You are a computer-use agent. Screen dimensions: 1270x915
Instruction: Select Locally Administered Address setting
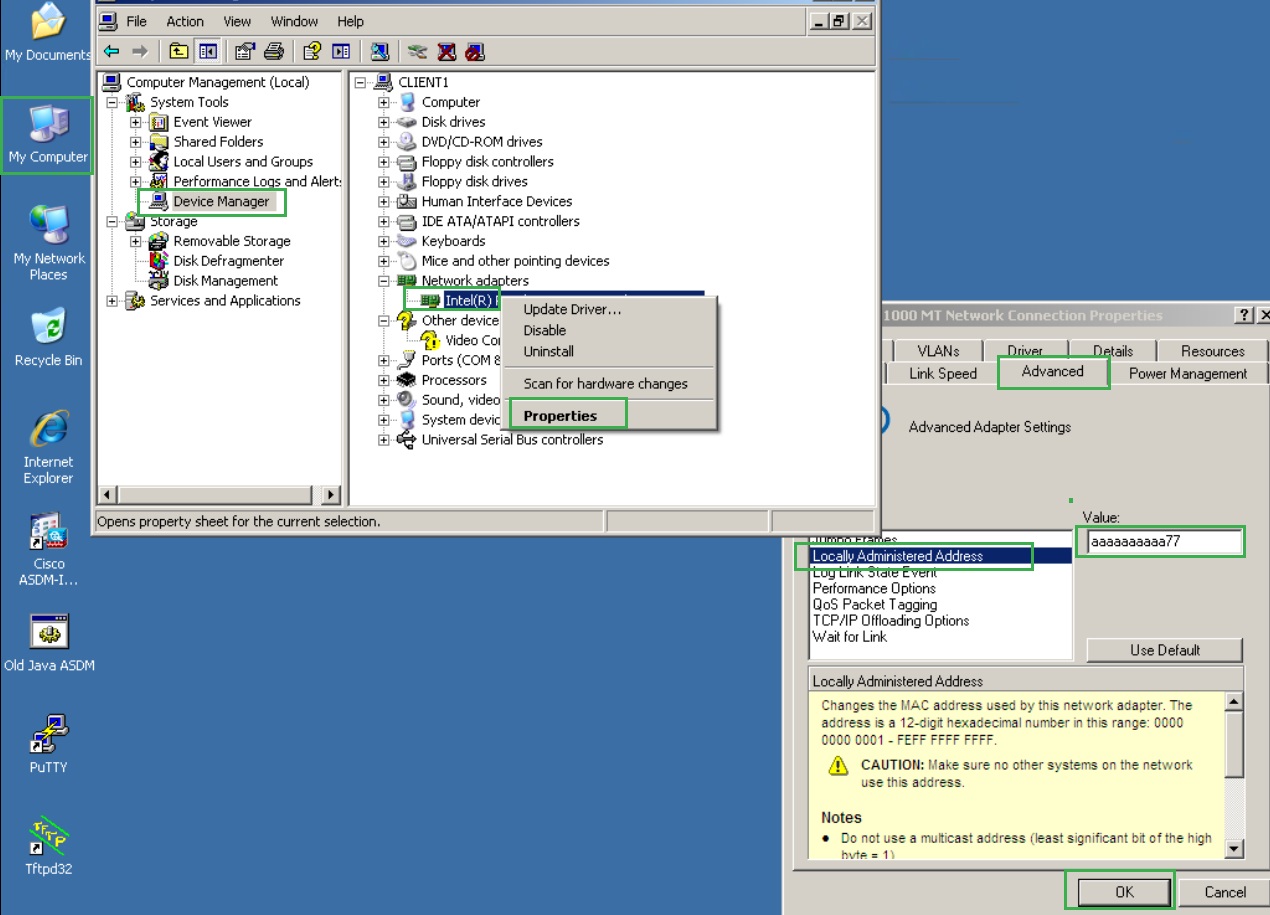coord(940,556)
